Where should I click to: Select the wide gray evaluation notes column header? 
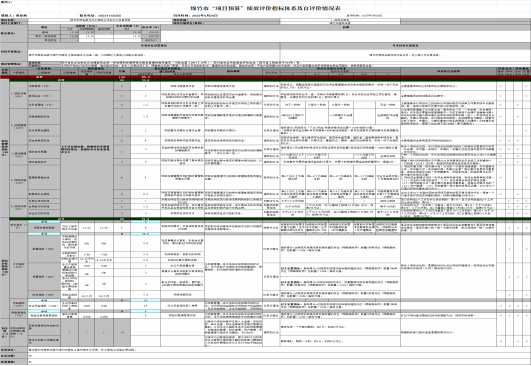point(448,71)
